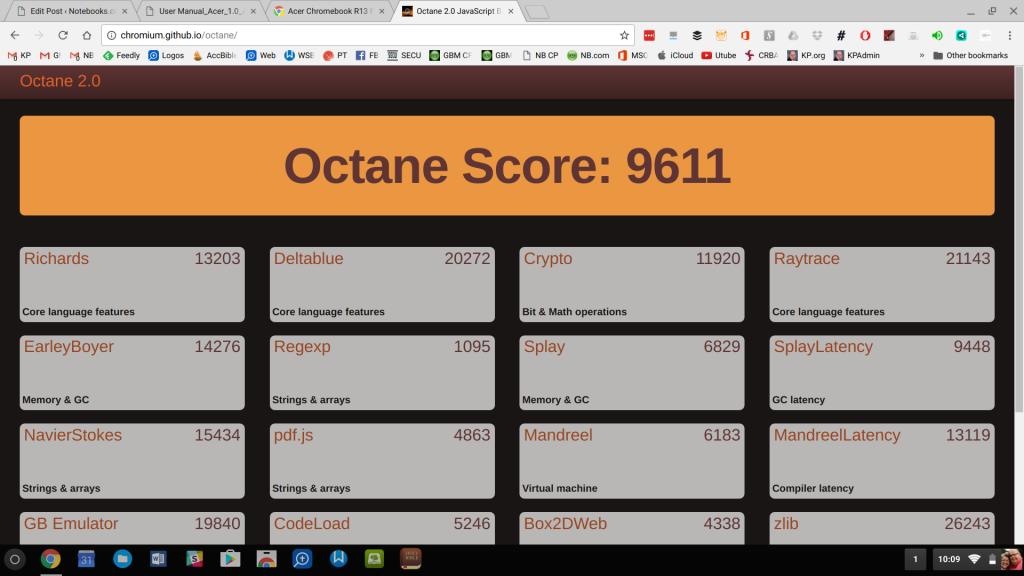The image size is (1024, 576).
Task: Open the notification counter in the tray
Action: tap(915, 559)
